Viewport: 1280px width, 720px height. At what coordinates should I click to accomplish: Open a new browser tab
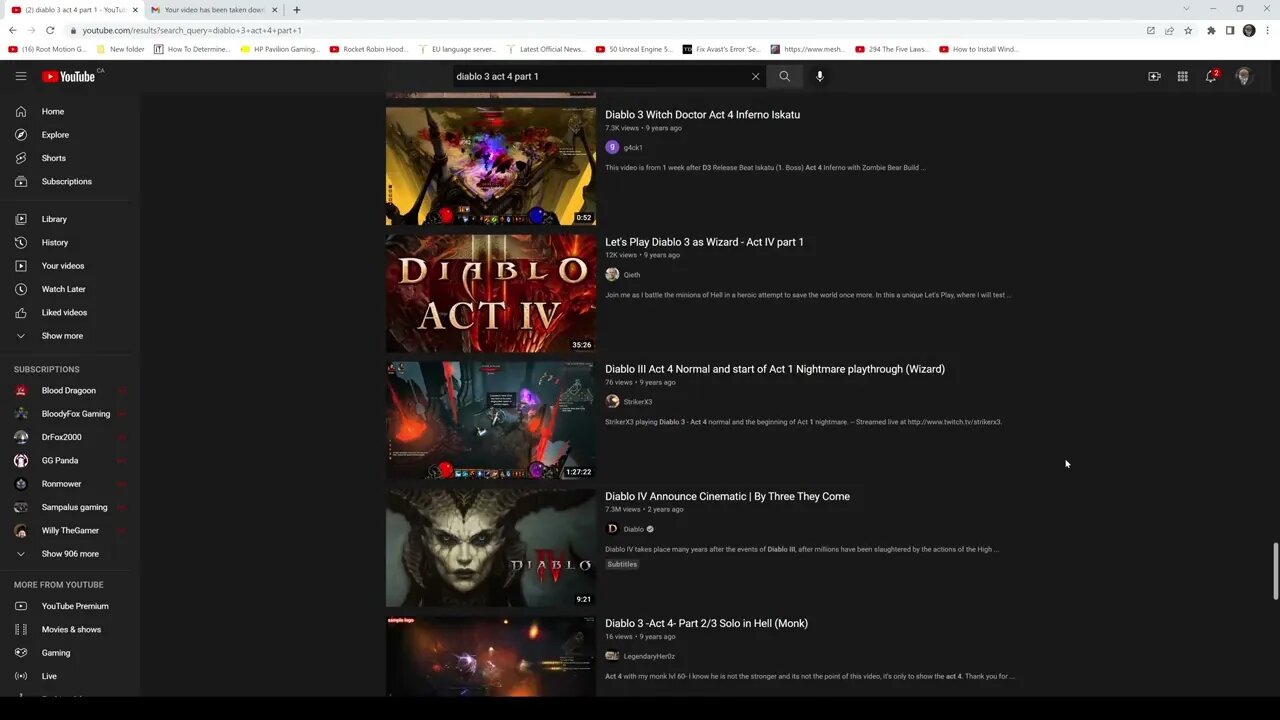(x=296, y=10)
